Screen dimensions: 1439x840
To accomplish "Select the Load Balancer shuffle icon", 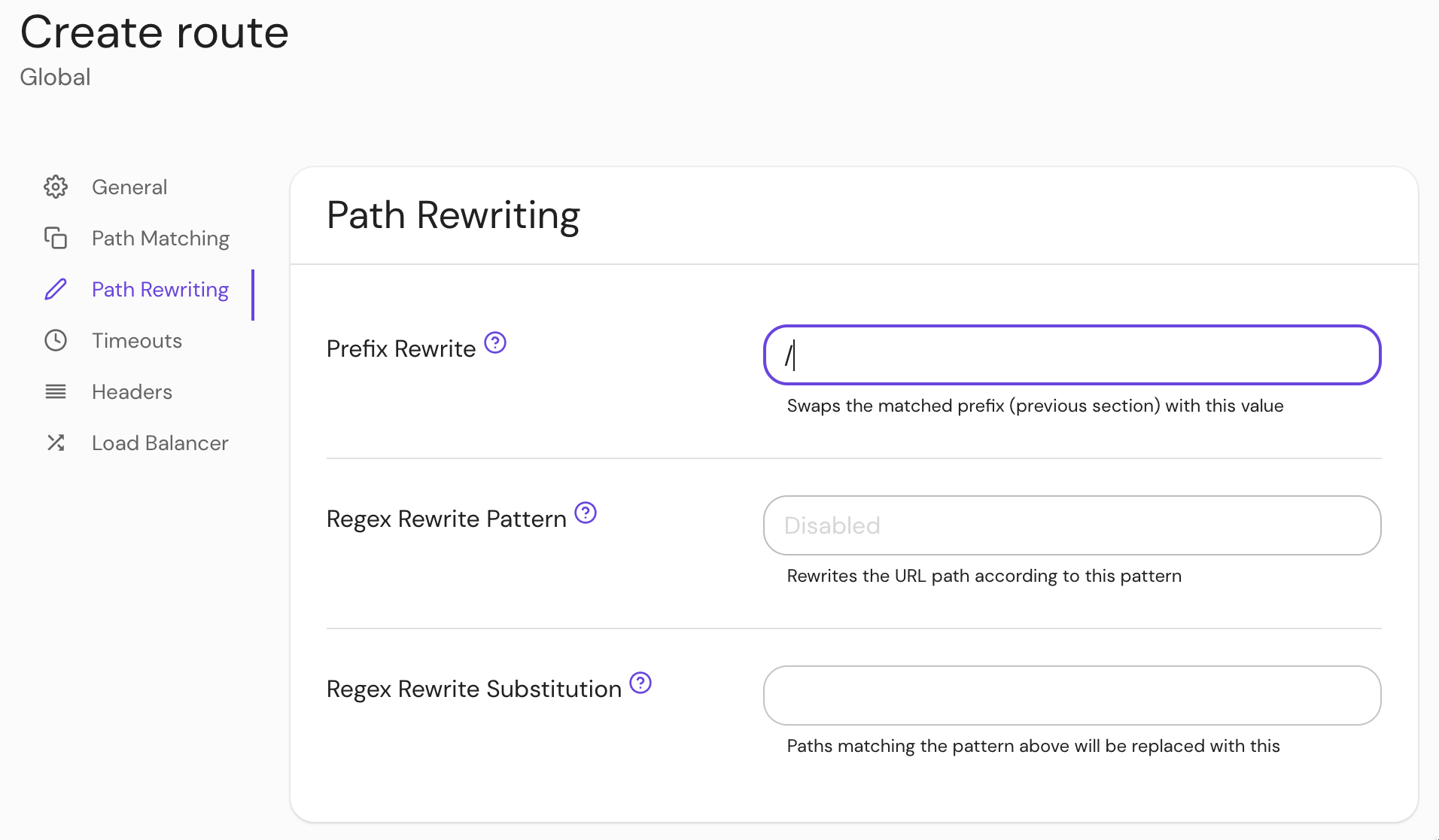I will point(56,443).
